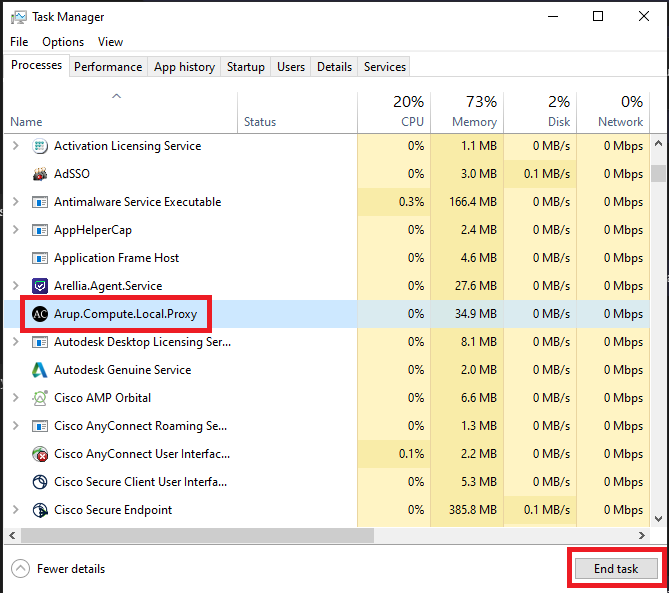Click the Task Manager title bar icon
Screen dimensions: 669x593
tap(18, 17)
